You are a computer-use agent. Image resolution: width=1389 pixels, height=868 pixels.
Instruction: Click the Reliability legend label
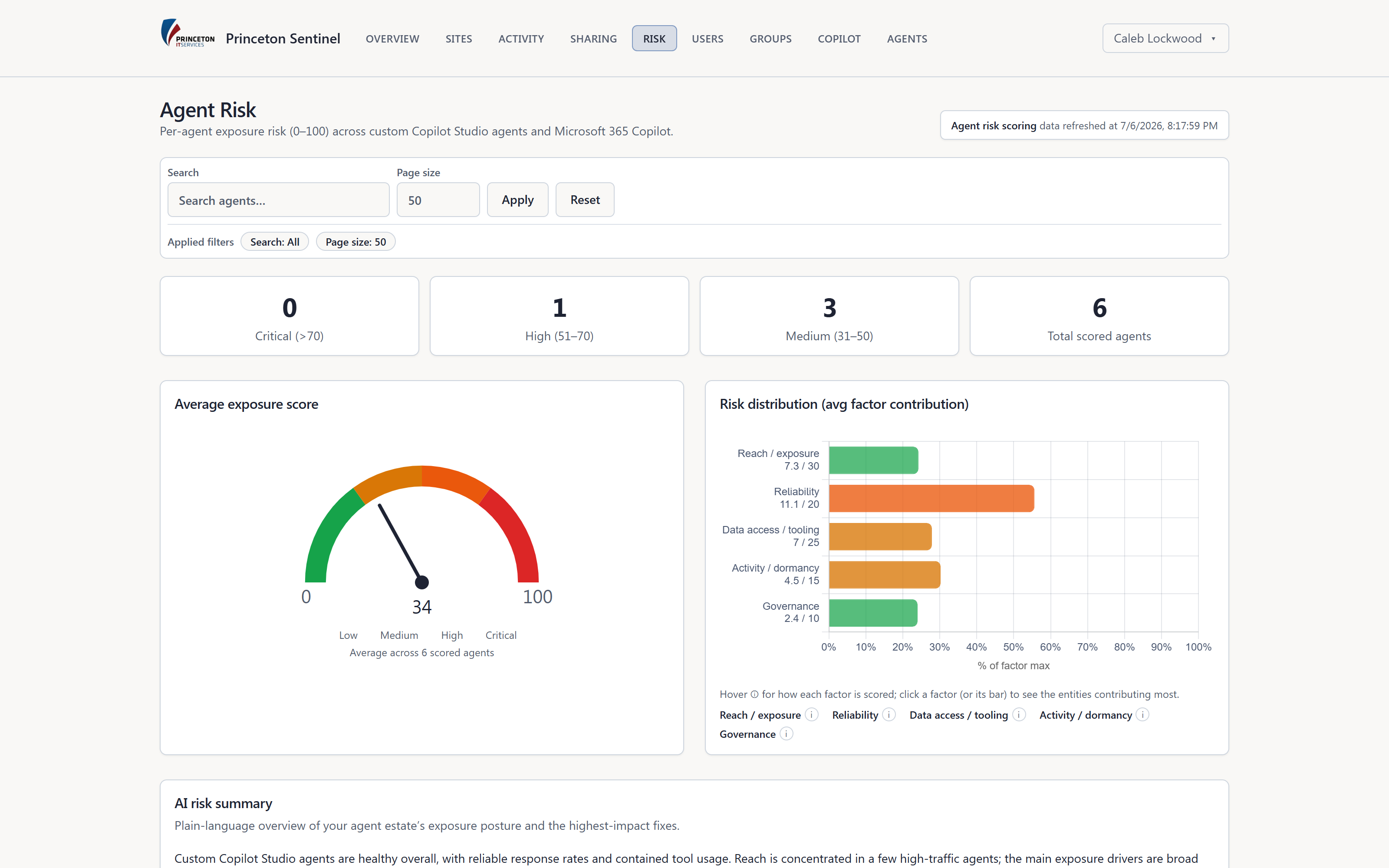coord(855,715)
